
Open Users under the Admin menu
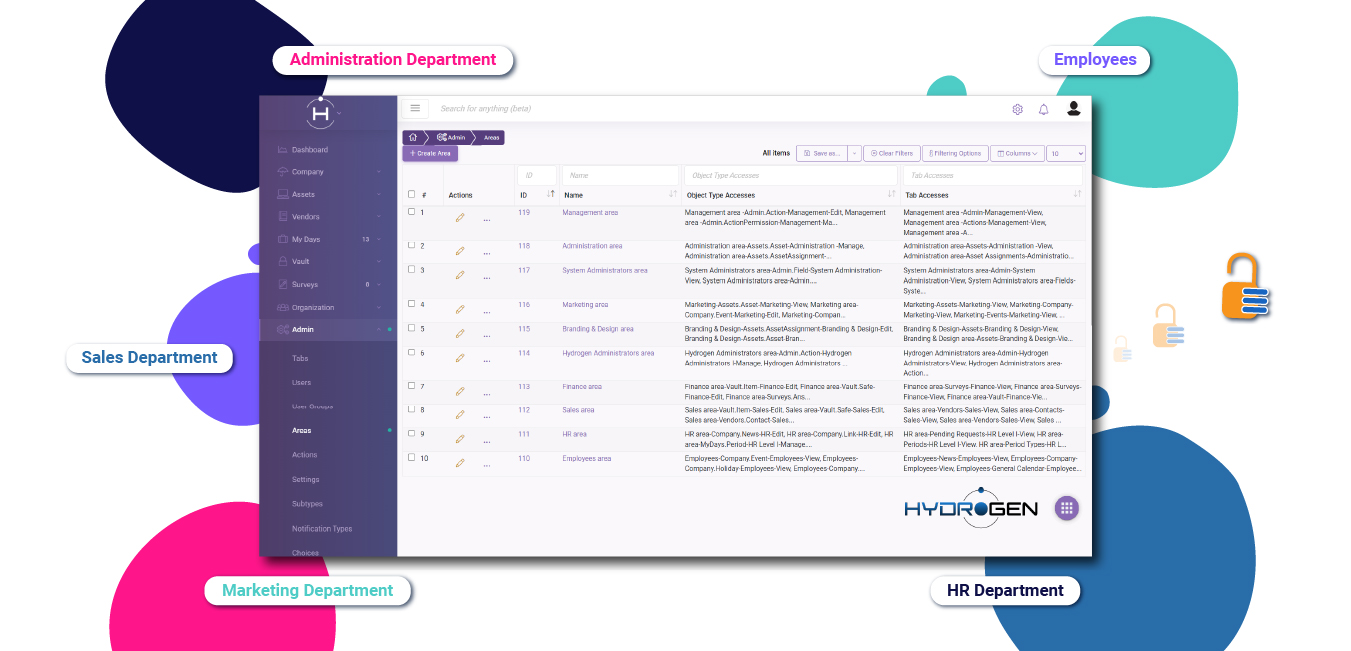[x=304, y=382]
